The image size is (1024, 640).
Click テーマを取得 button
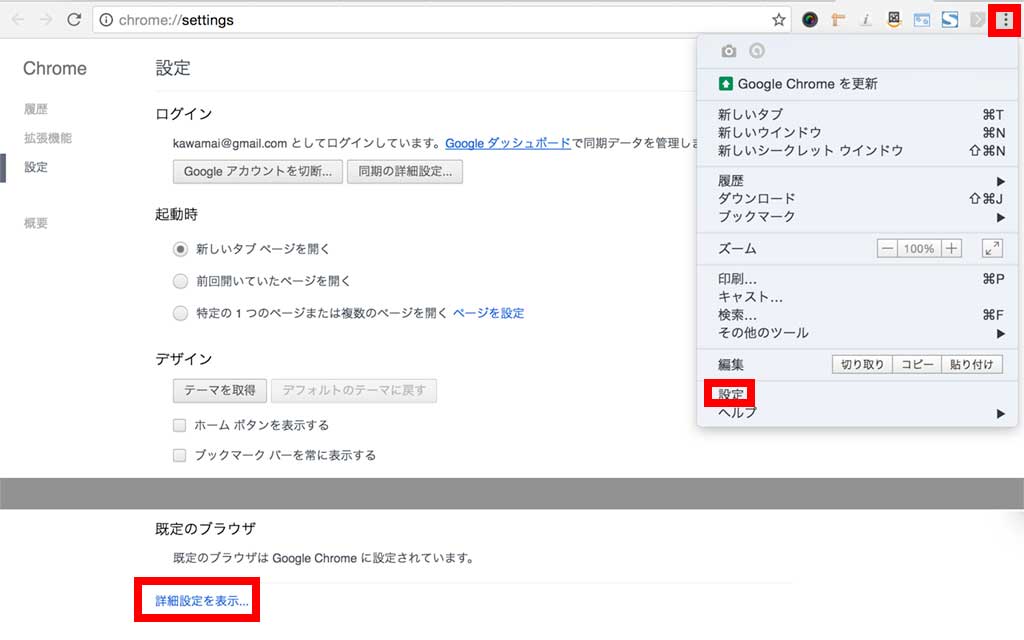[219, 391]
